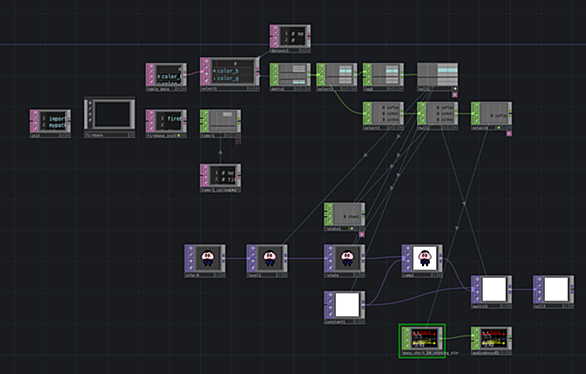
Task: Click the timer1_callbacks node name label
Action: [219, 190]
